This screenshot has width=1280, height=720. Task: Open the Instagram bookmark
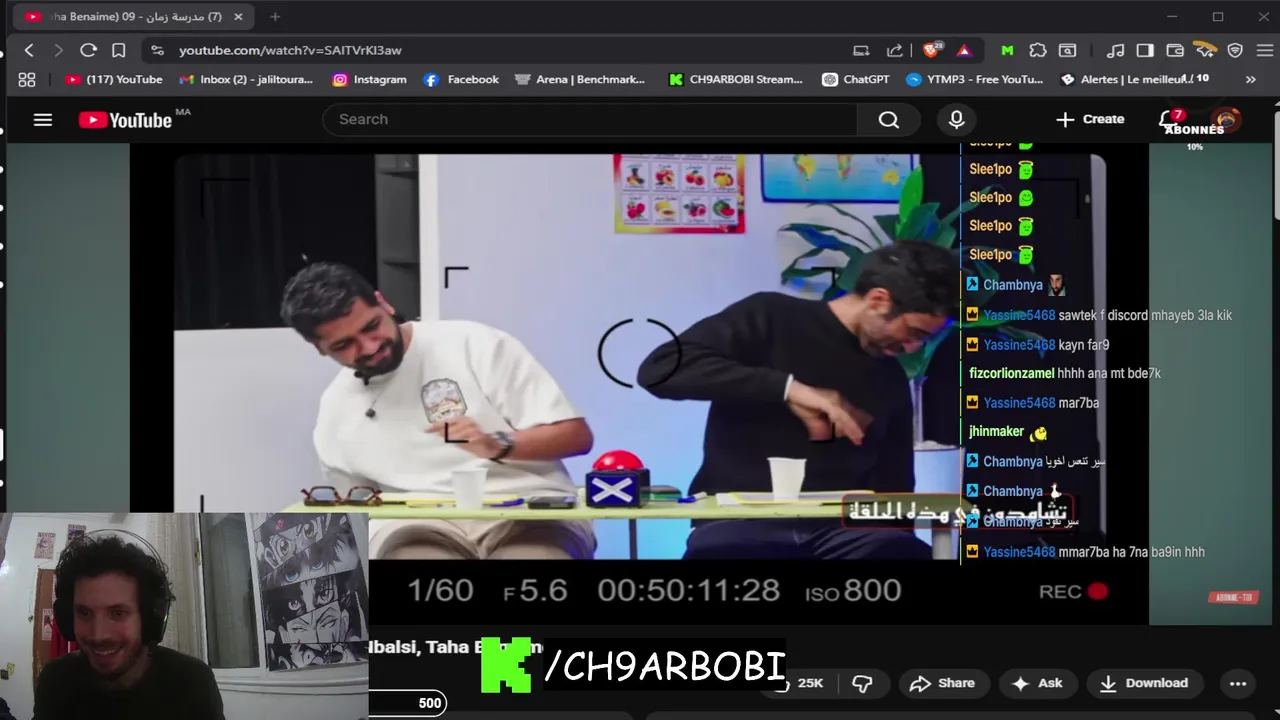pos(370,79)
